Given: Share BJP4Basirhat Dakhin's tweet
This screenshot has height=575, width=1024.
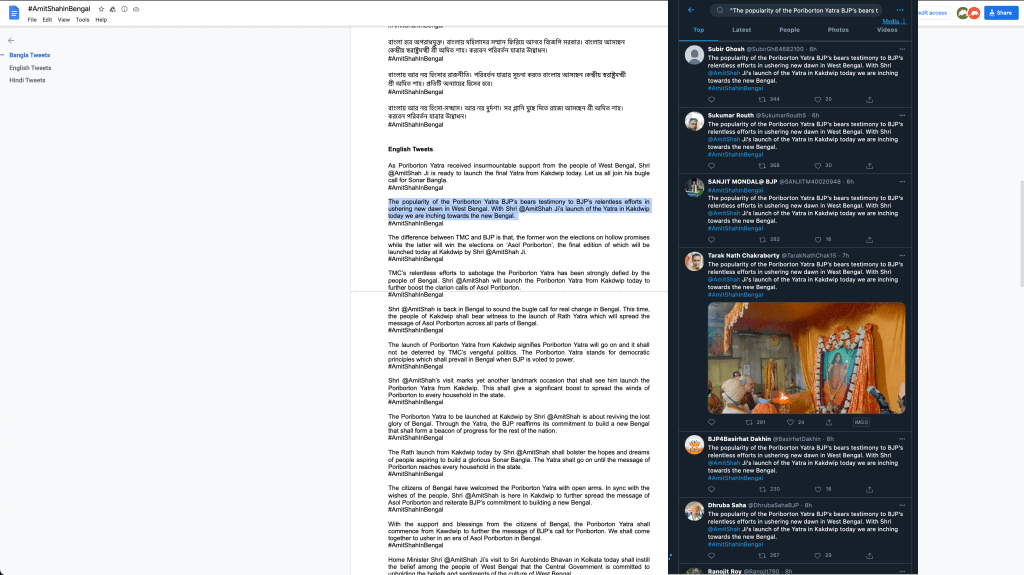Looking at the screenshot, I should (x=869, y=489).
